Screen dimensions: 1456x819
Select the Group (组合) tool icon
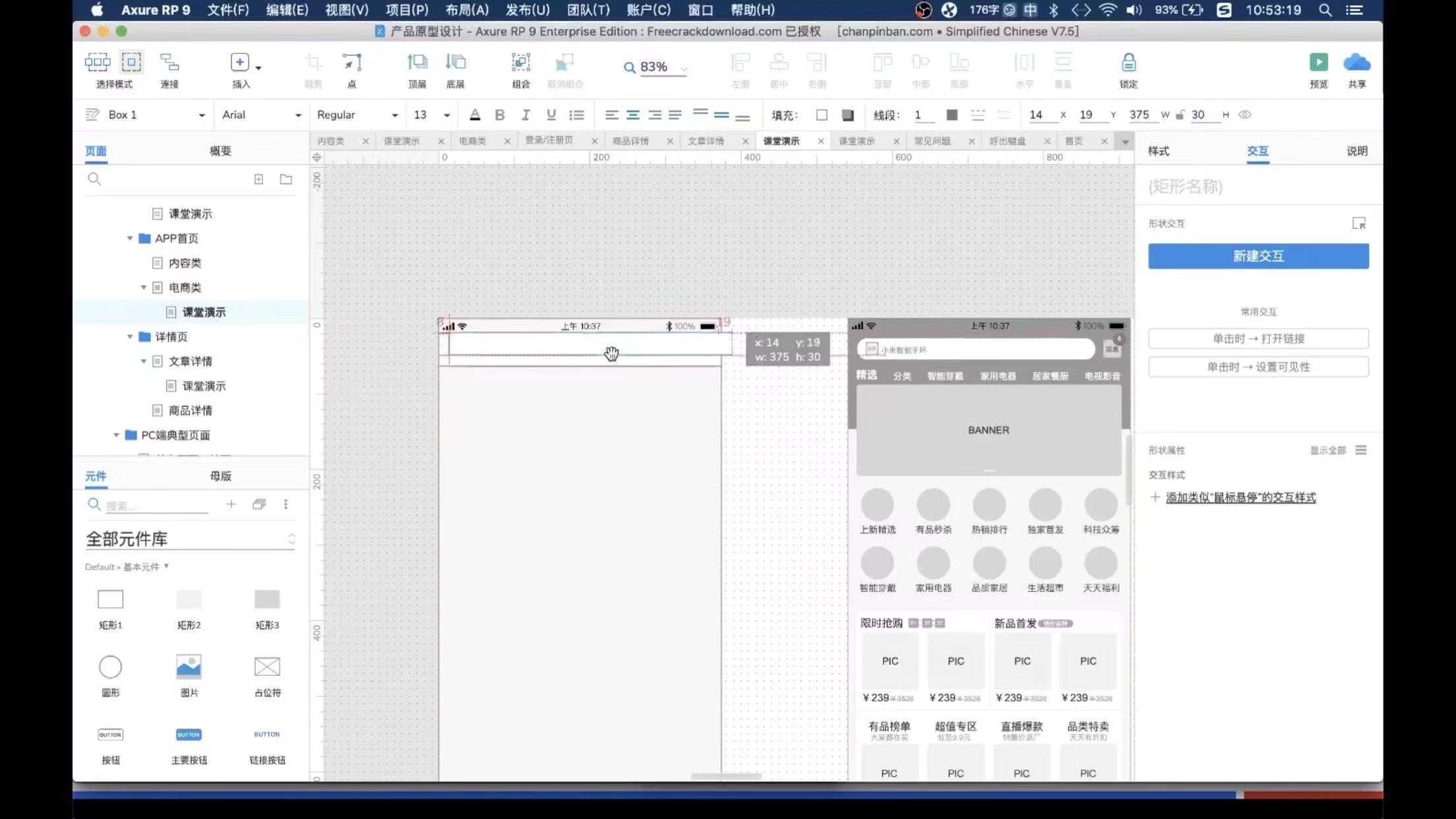[520, 63]
